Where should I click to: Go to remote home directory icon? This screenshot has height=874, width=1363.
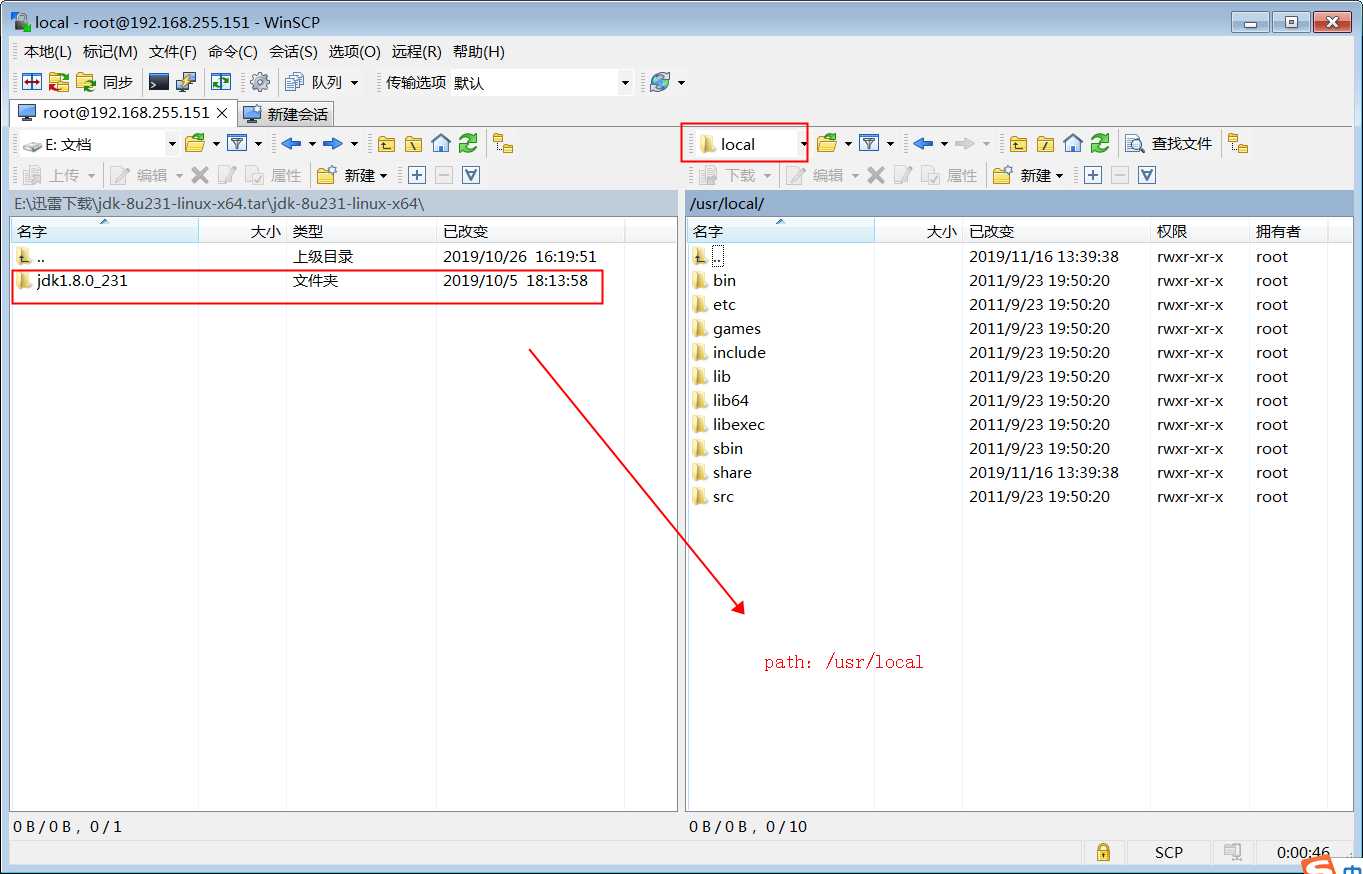point(1073,144)
